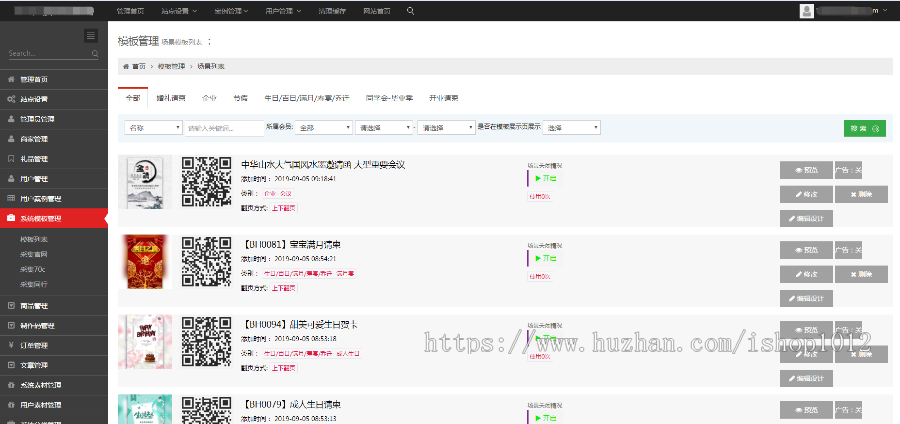Click 网站首页 link in top navbar

[377, 11]
